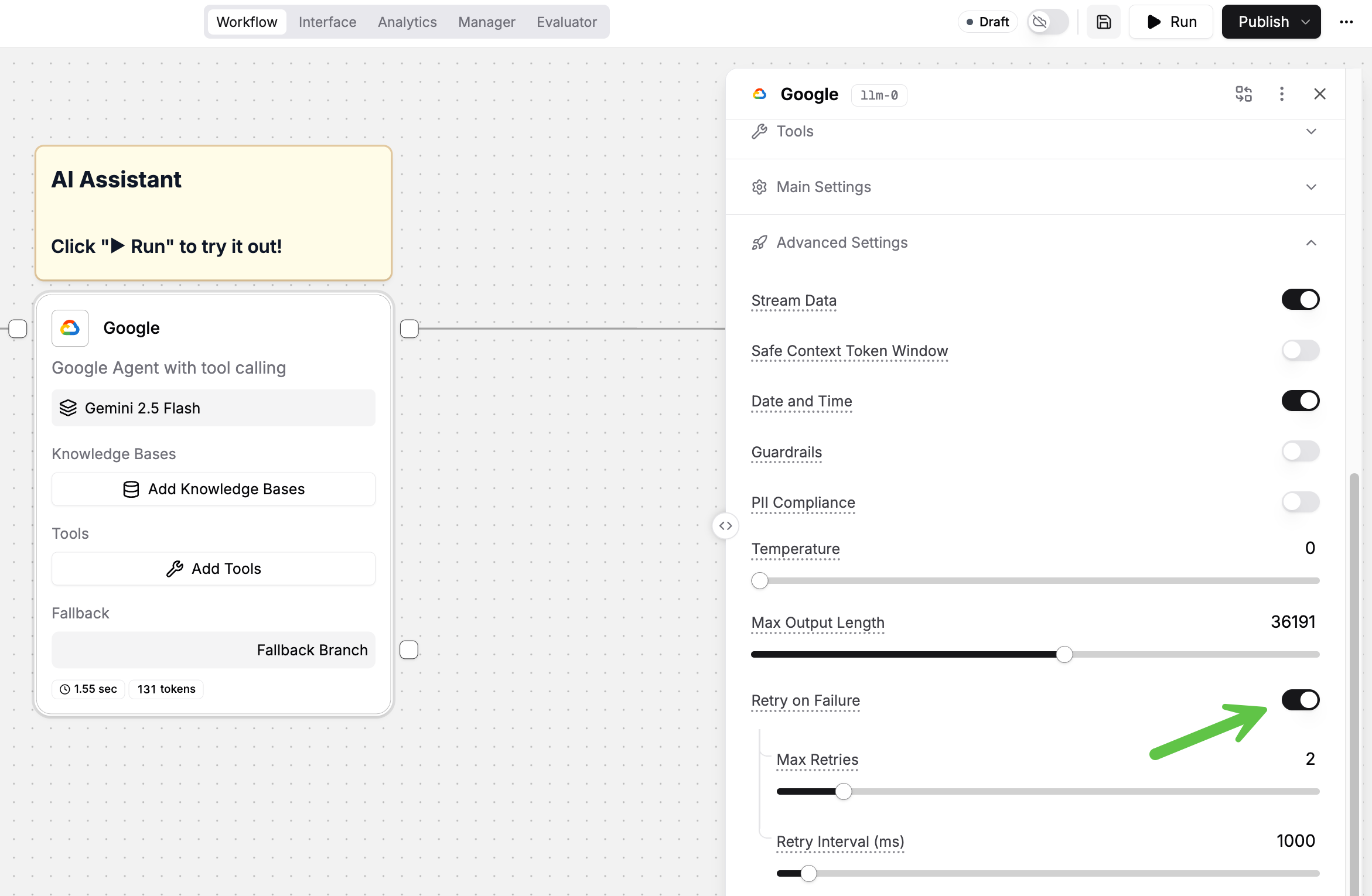Click the Google Cloud logo on the node

point(70,328)
